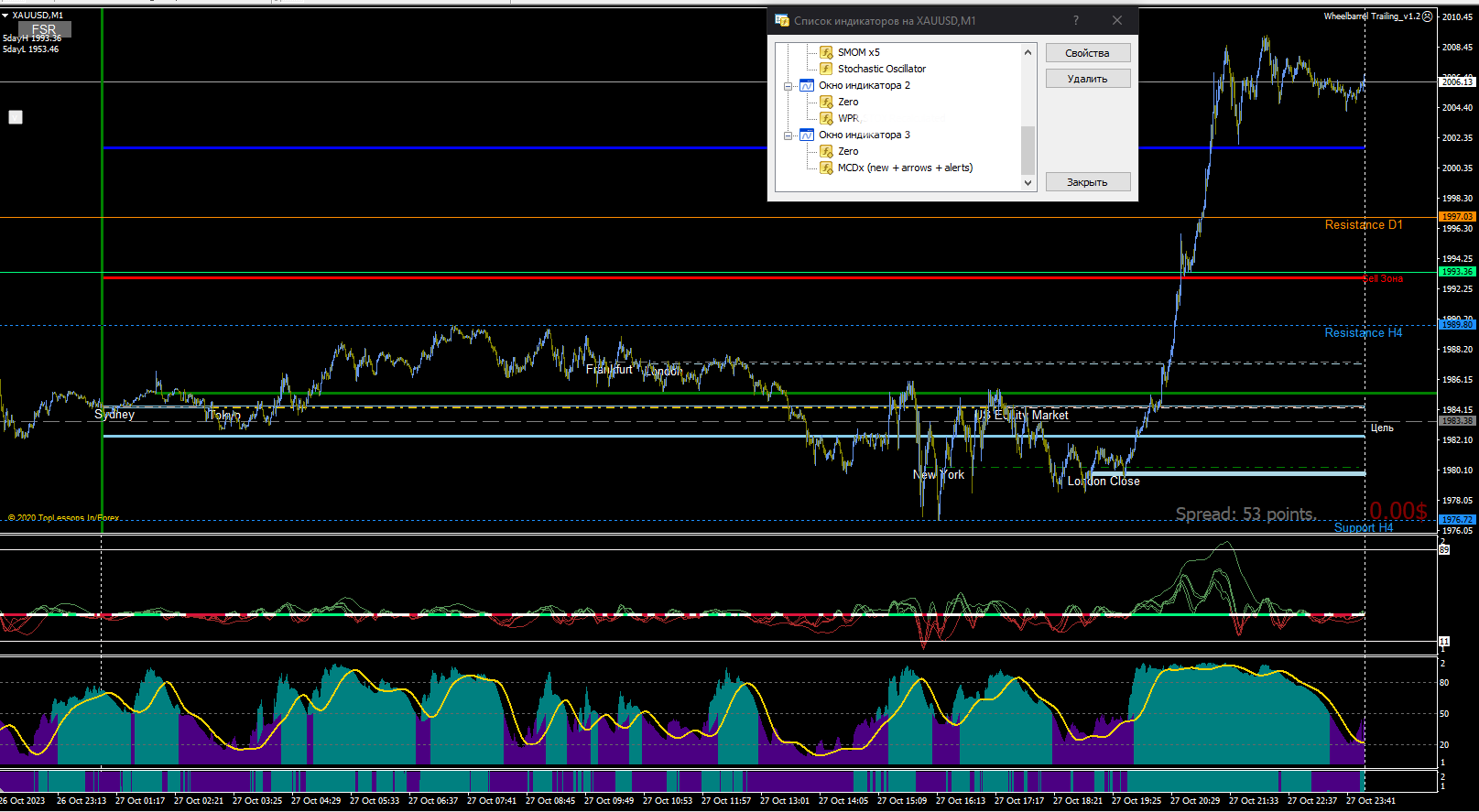1479x812 pixels.
Task: Click the indicator list scrollbar down arrow
Action: tap(1028, 182)
